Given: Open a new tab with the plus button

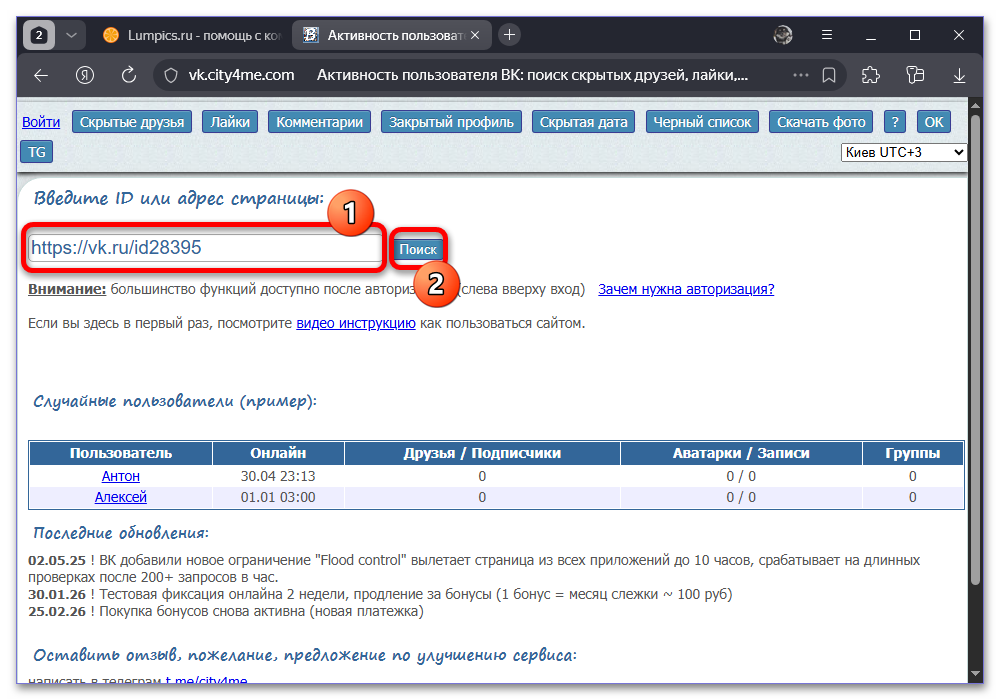Looking at the screenshot, I should 509,35.
